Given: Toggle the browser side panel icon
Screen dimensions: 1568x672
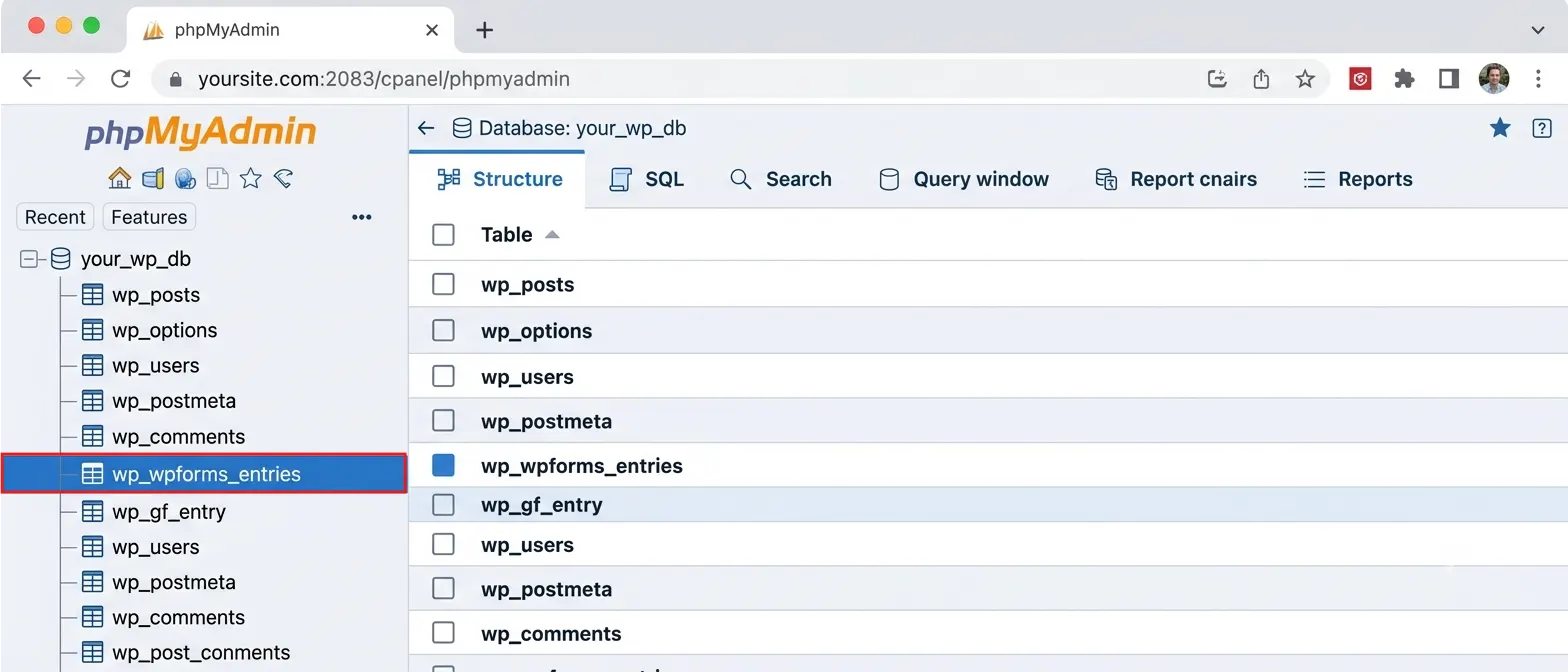Looking at the screenshot, I should click(1449, 79).
